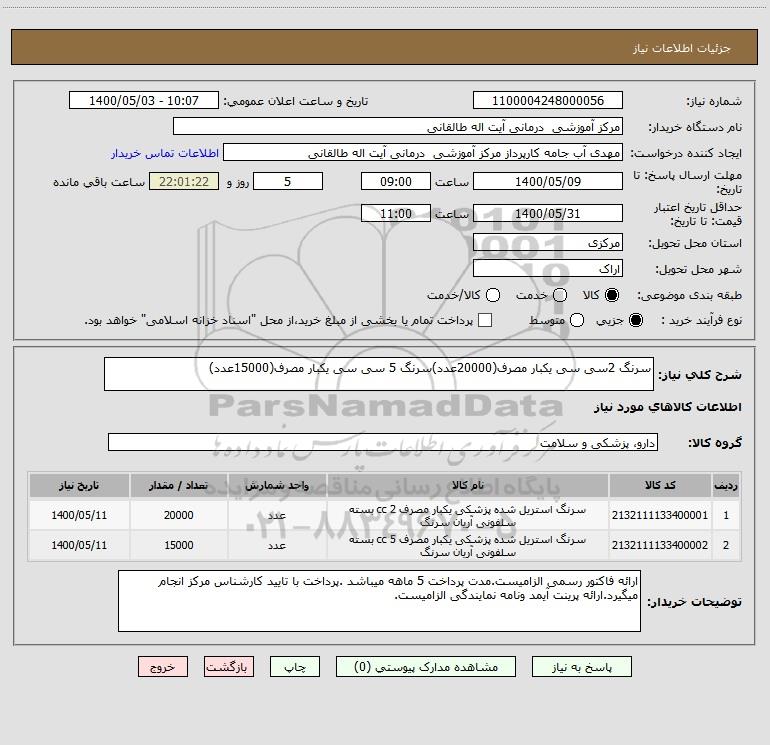Click the quantity cell 20000
Screen dimensions: 770x745
pyautogui.click(x=178, y=515)
